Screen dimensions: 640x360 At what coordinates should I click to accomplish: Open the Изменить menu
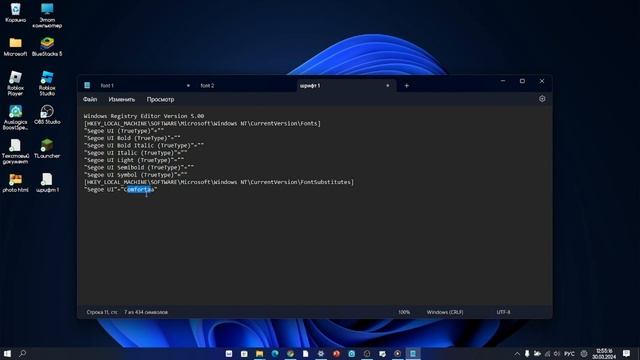122,99
